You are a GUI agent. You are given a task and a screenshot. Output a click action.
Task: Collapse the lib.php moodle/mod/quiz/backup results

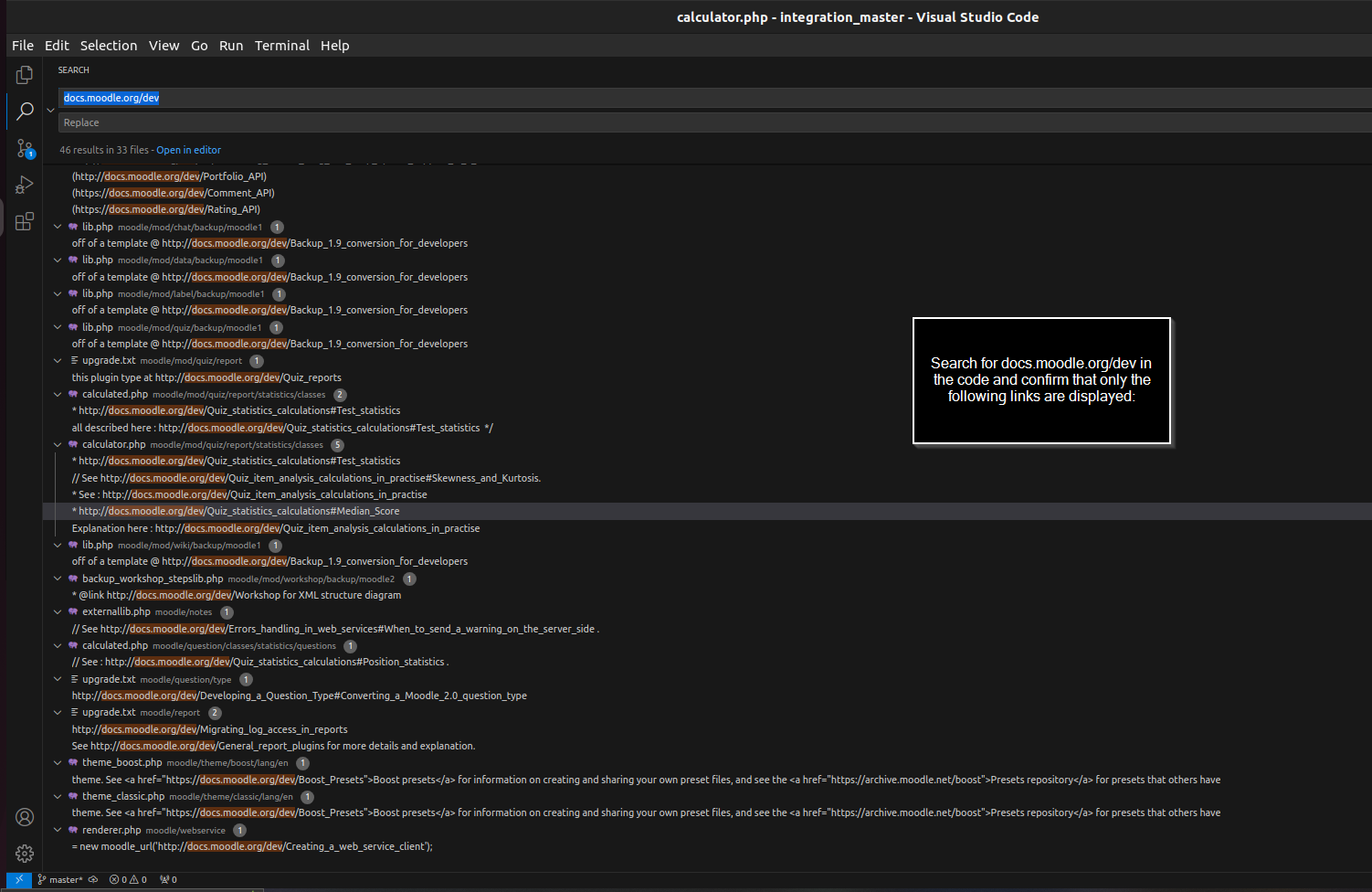58,327
